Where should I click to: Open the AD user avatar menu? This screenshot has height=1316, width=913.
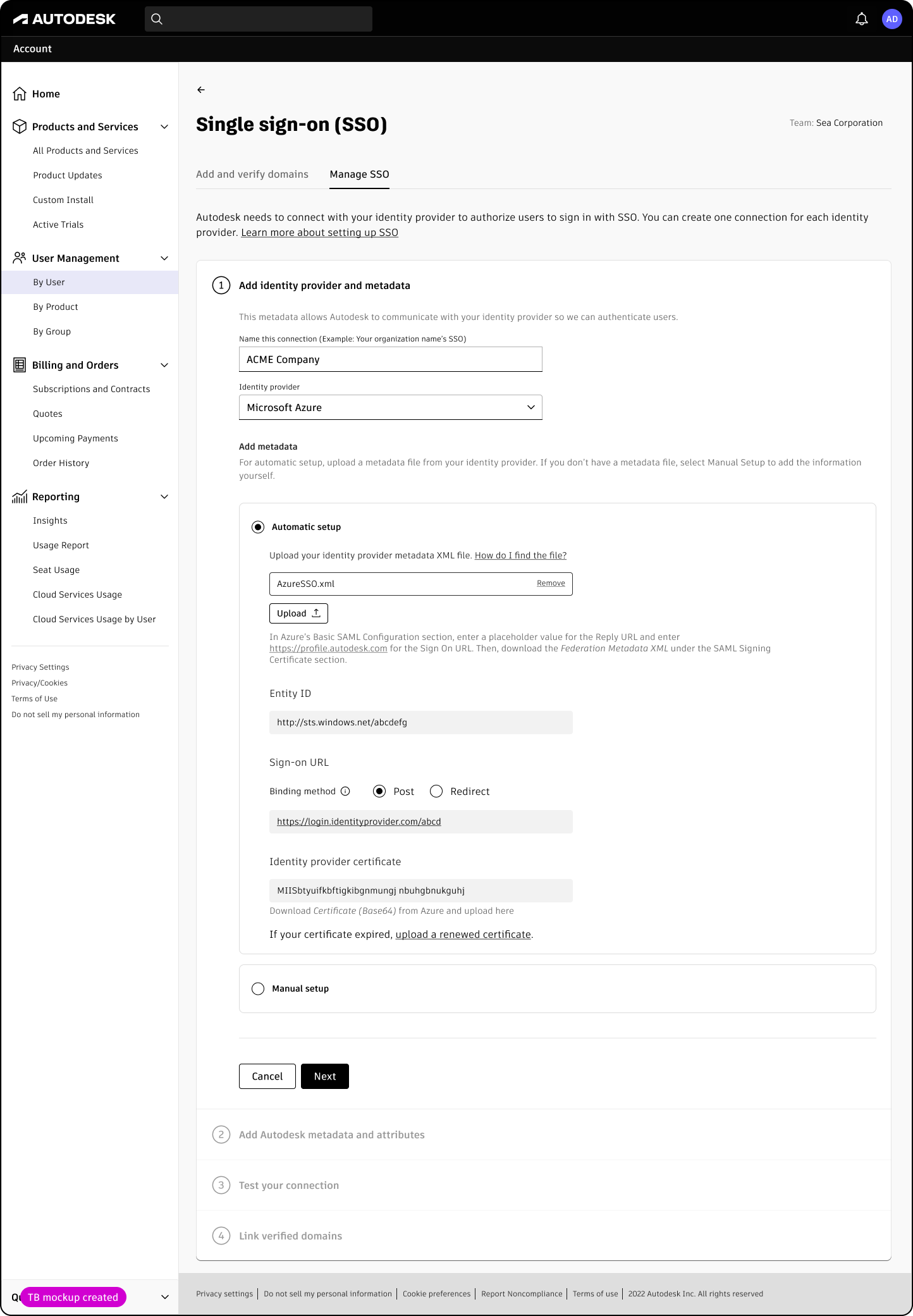pos(892,19)
